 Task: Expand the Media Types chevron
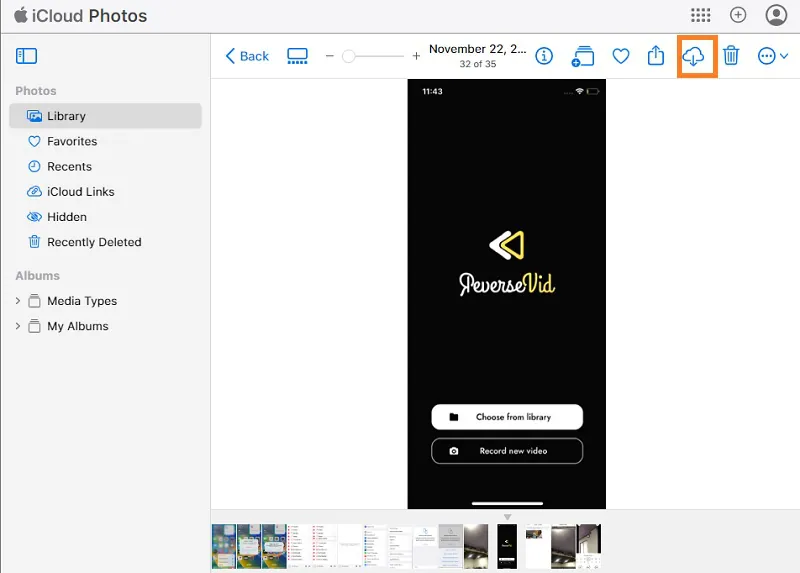(x=18, y=301)
